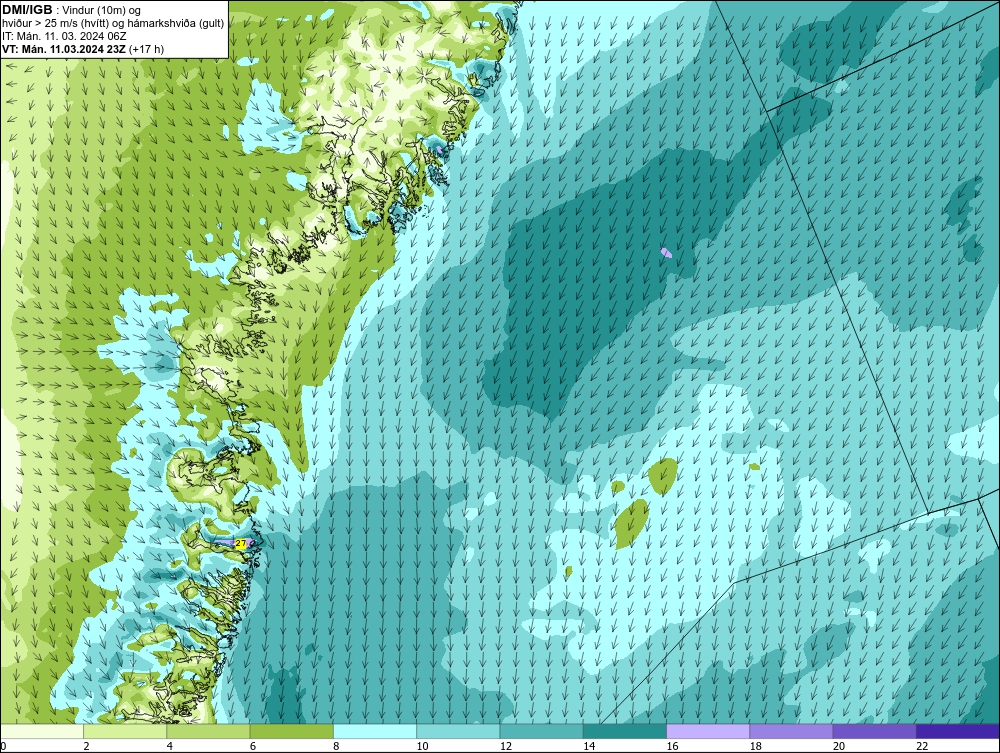1000x753 pixels.
Task: Click the 'IT: Mán. 11. 03. 2024 06Z' line
Action: [64, 36]
